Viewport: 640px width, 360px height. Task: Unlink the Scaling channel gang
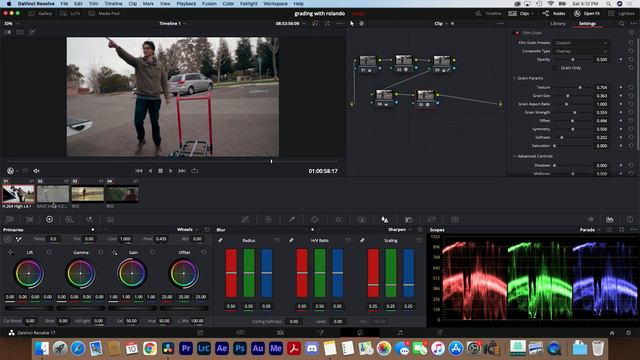pyautogui.click(x=362, y=240)
